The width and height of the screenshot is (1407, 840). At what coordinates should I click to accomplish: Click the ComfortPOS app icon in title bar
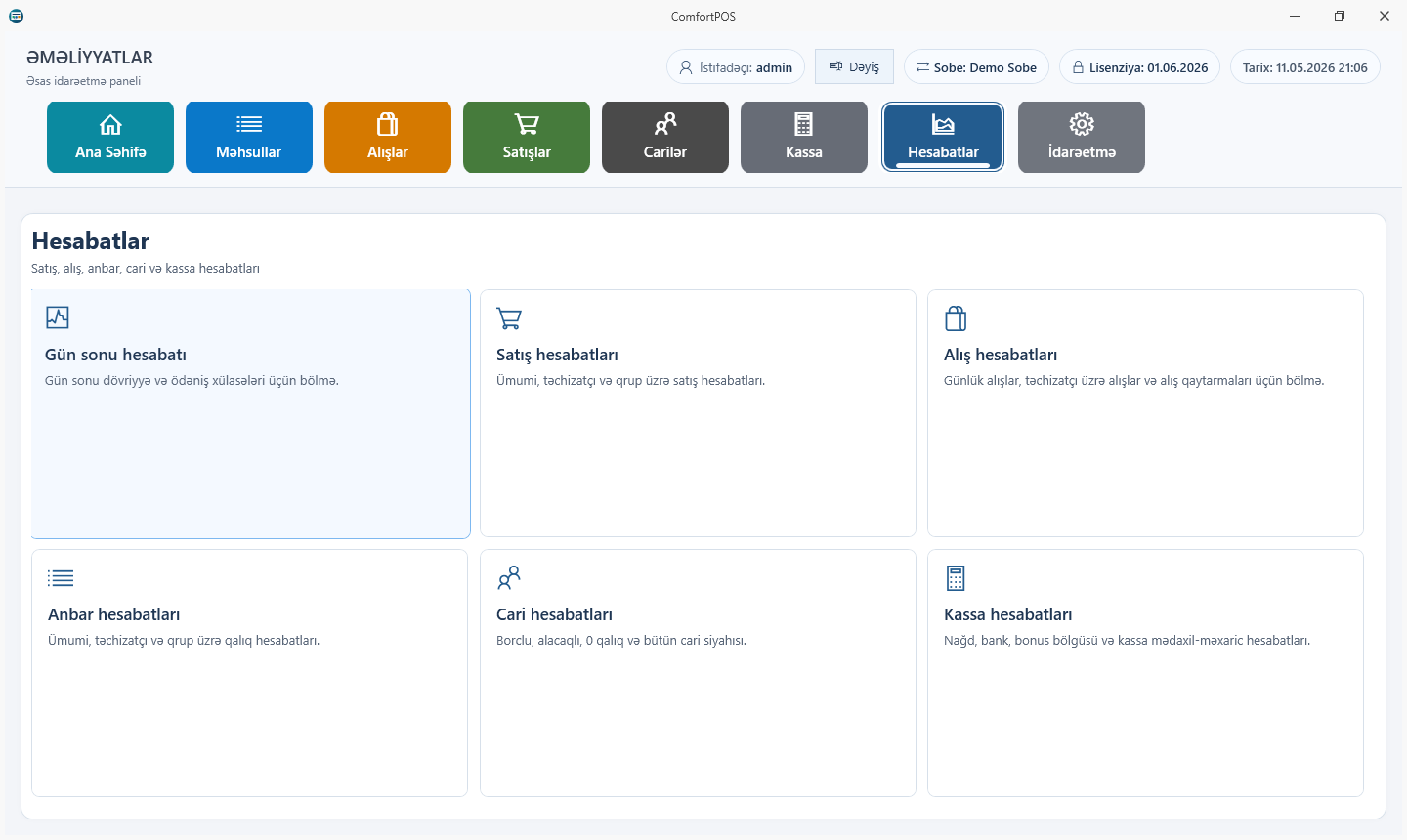tap(16, 16)
